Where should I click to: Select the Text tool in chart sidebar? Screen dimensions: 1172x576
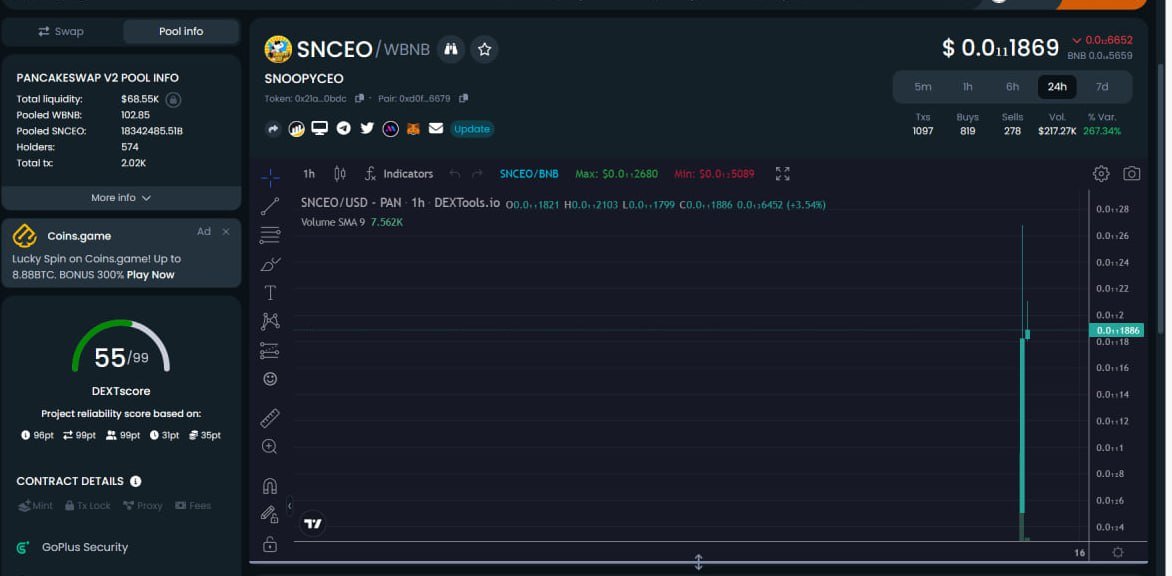tap(270, 293)
